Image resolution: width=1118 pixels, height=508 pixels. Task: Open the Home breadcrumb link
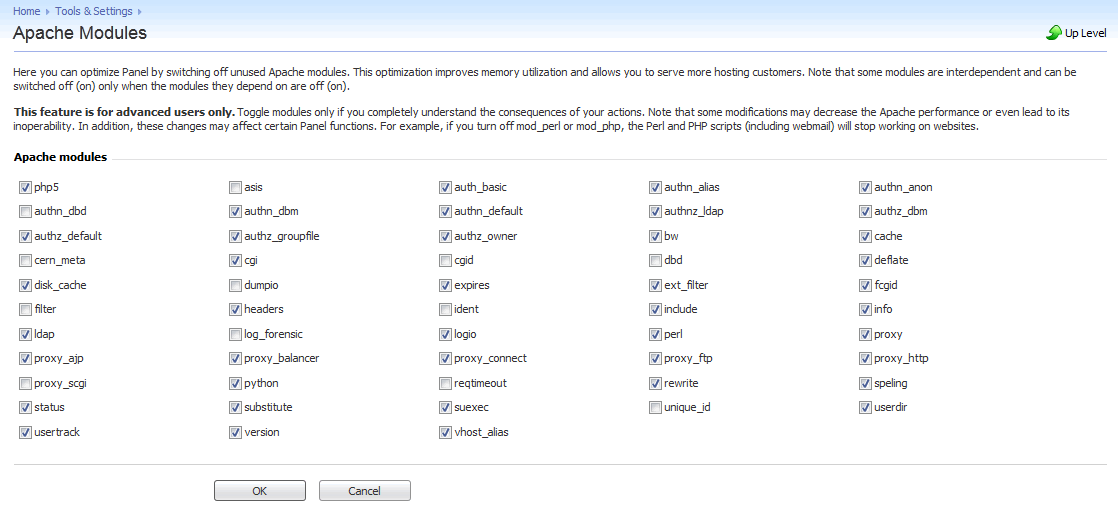coord(27,11)
